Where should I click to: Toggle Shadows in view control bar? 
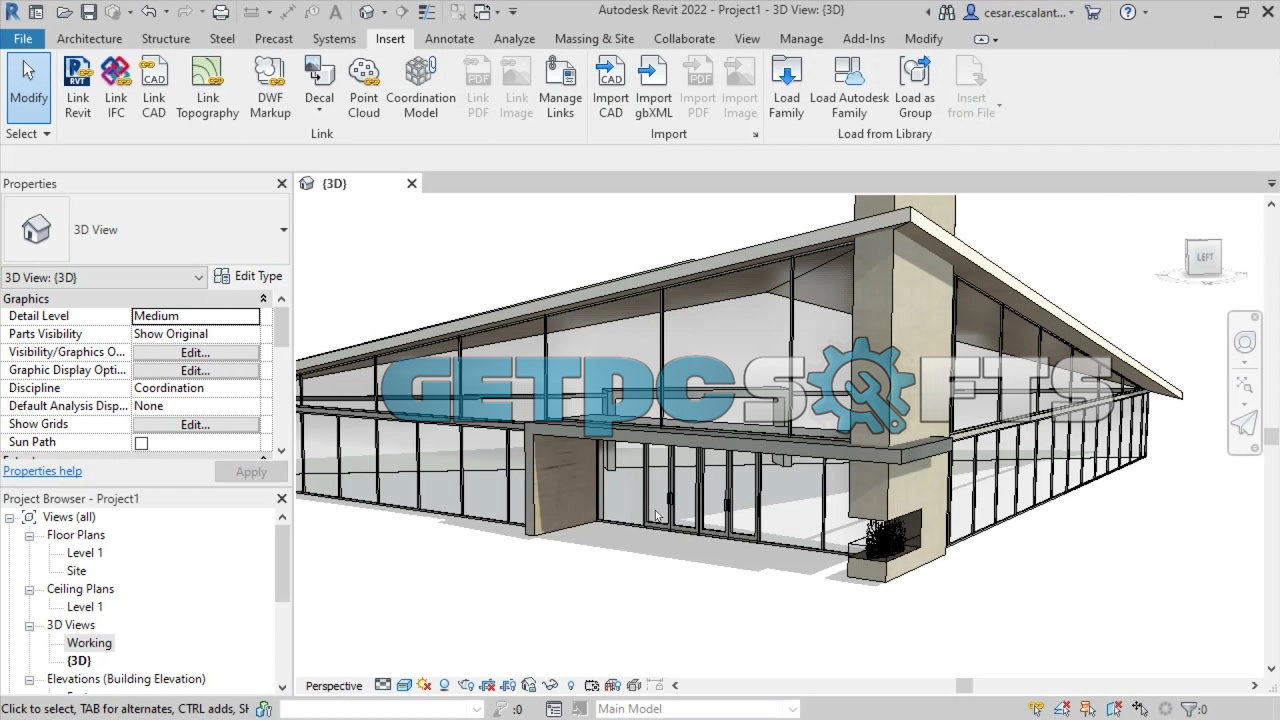[444, 685]
